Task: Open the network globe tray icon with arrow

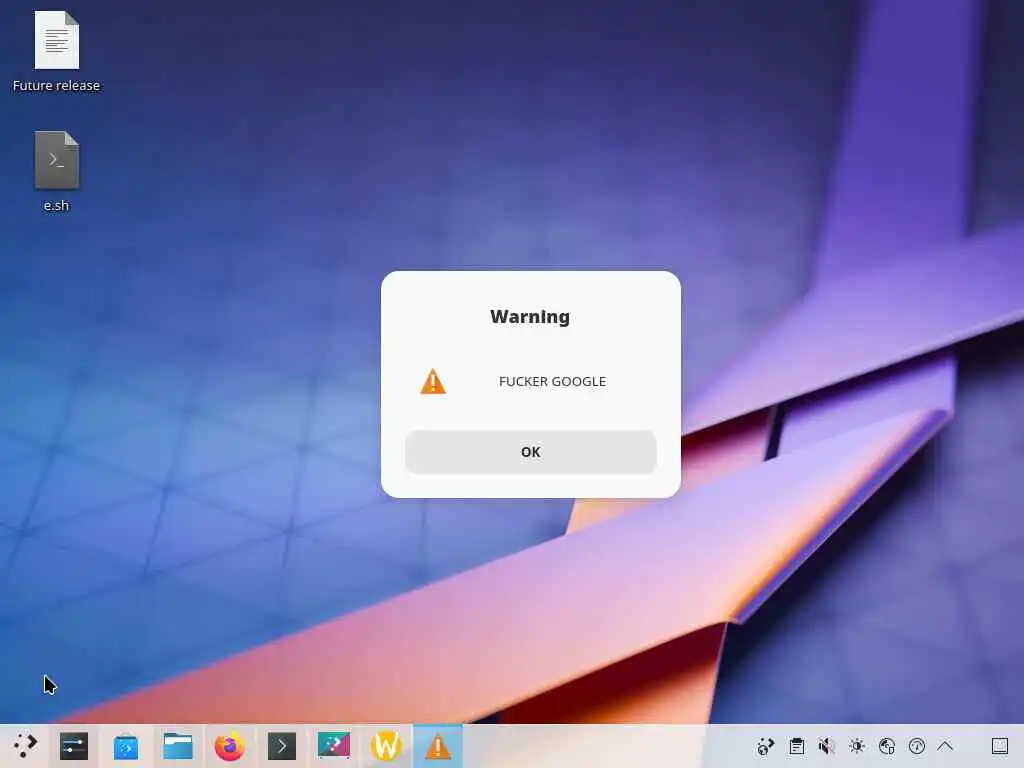Action: pyautogui.click(x=765, y=746)
